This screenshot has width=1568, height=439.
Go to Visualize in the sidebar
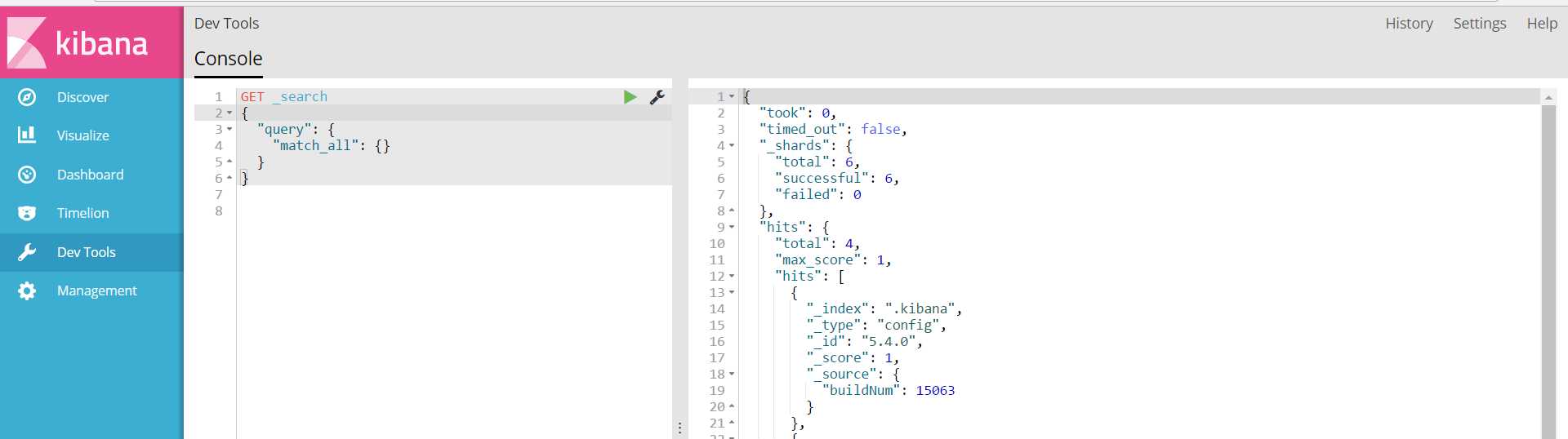82,135
